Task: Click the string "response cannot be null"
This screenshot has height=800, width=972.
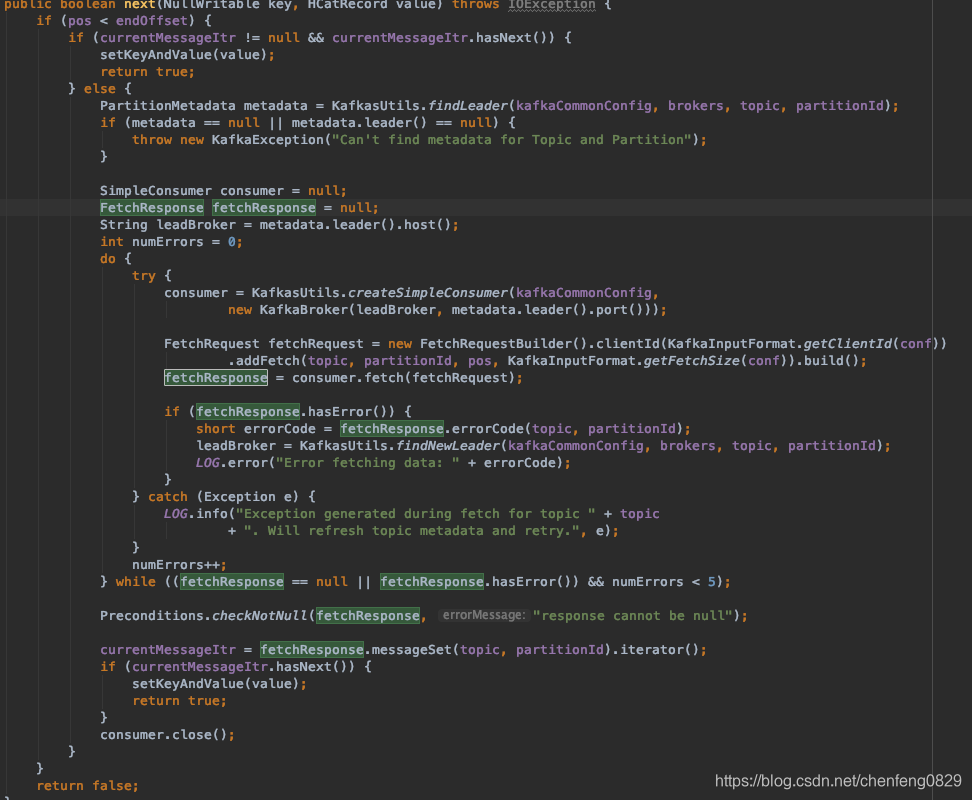Action: 634,615
